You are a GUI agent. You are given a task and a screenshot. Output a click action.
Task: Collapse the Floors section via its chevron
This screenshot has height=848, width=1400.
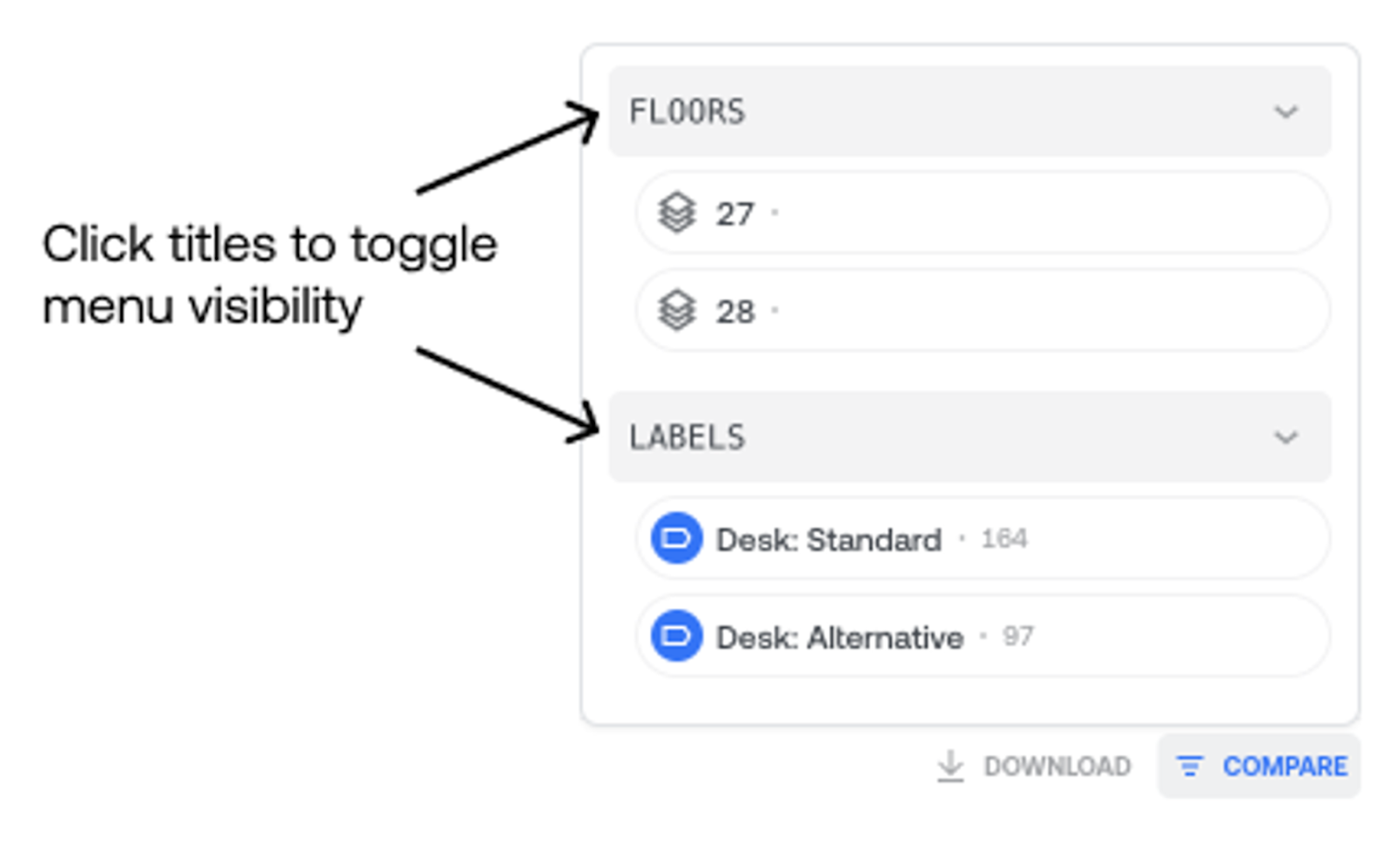tap(1285, 112)
